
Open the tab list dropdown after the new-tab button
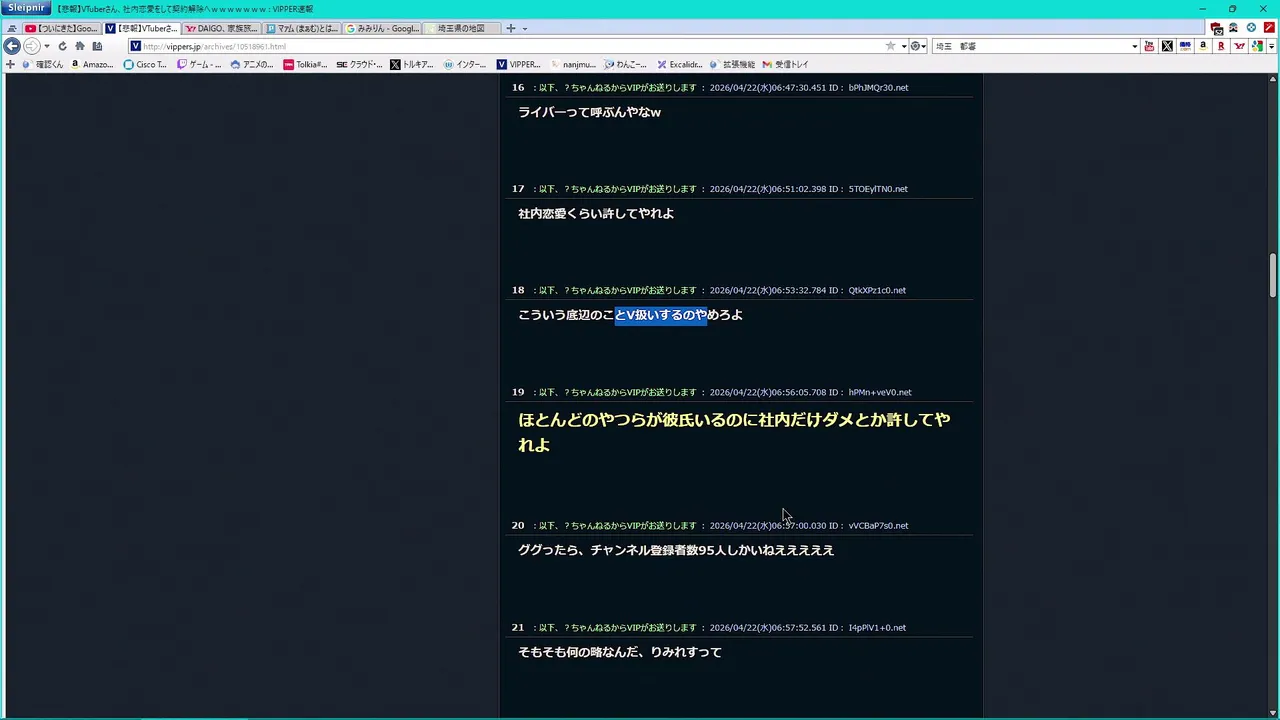[526, 28]
